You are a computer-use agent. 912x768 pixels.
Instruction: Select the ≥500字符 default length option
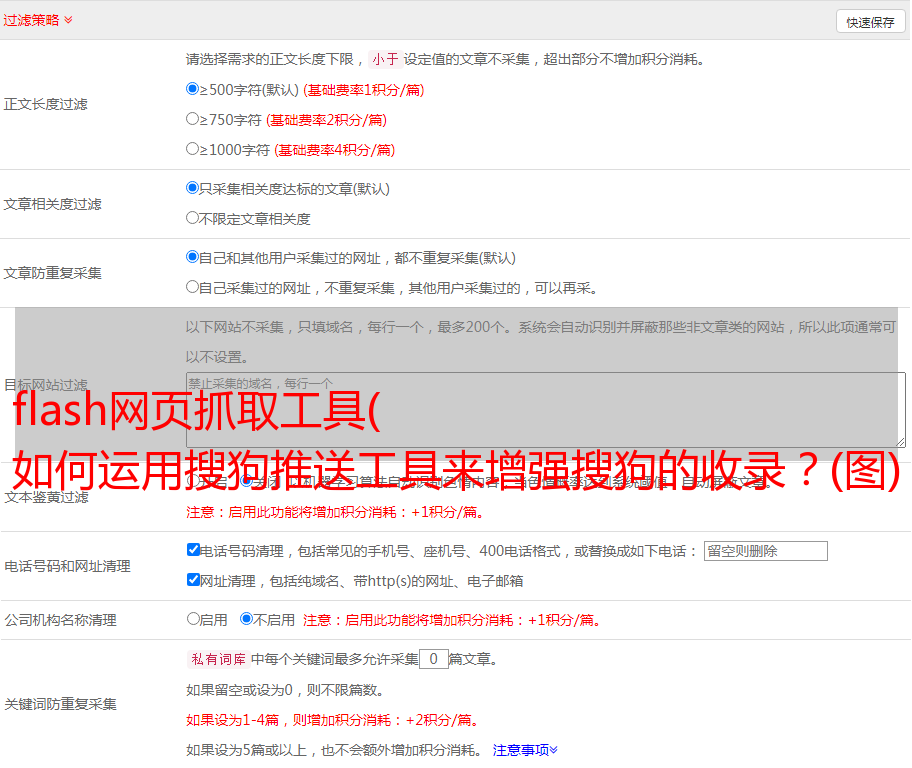click(x=193, y=89)
